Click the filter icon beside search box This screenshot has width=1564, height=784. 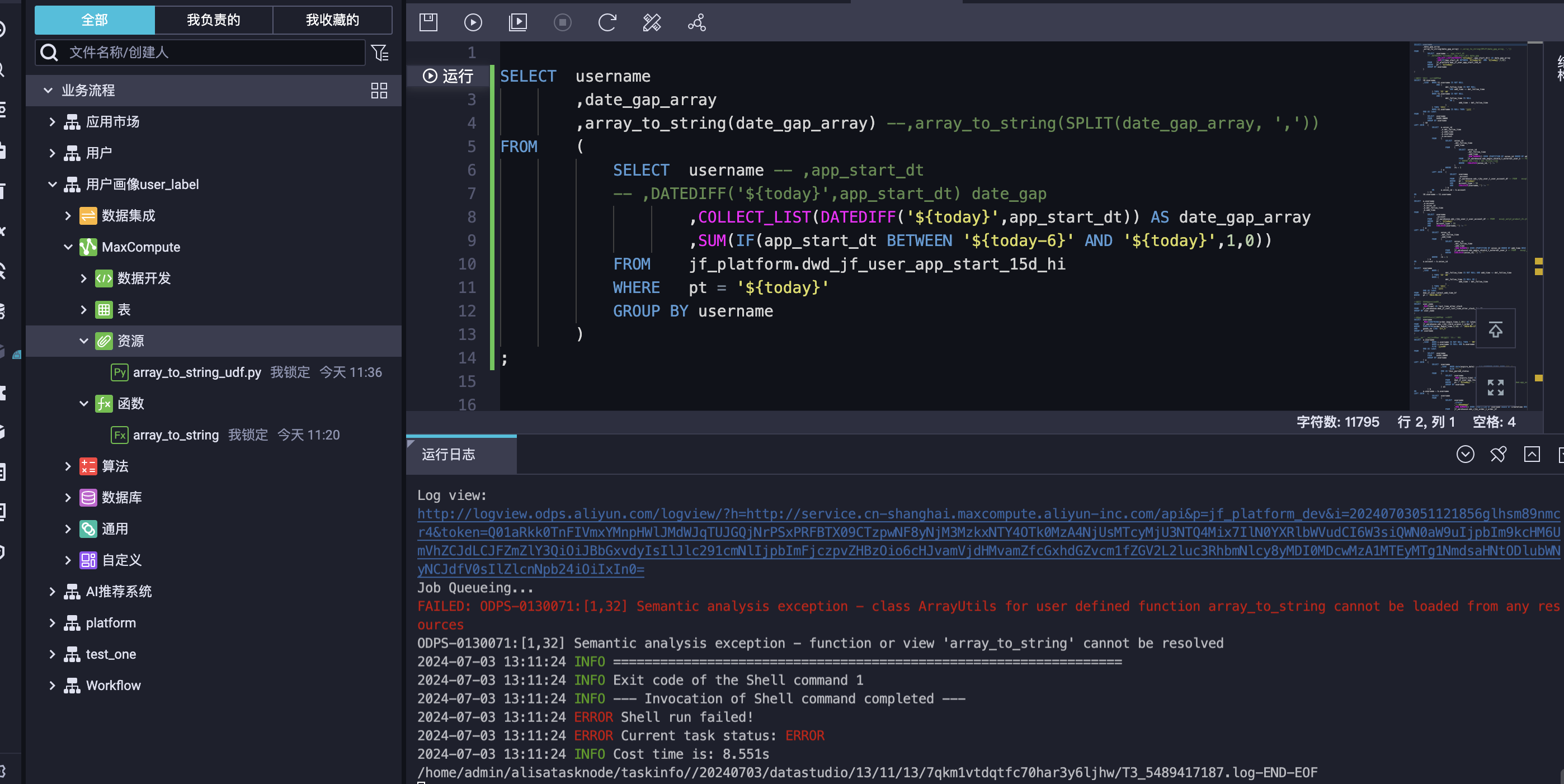[x=380, y=53]
